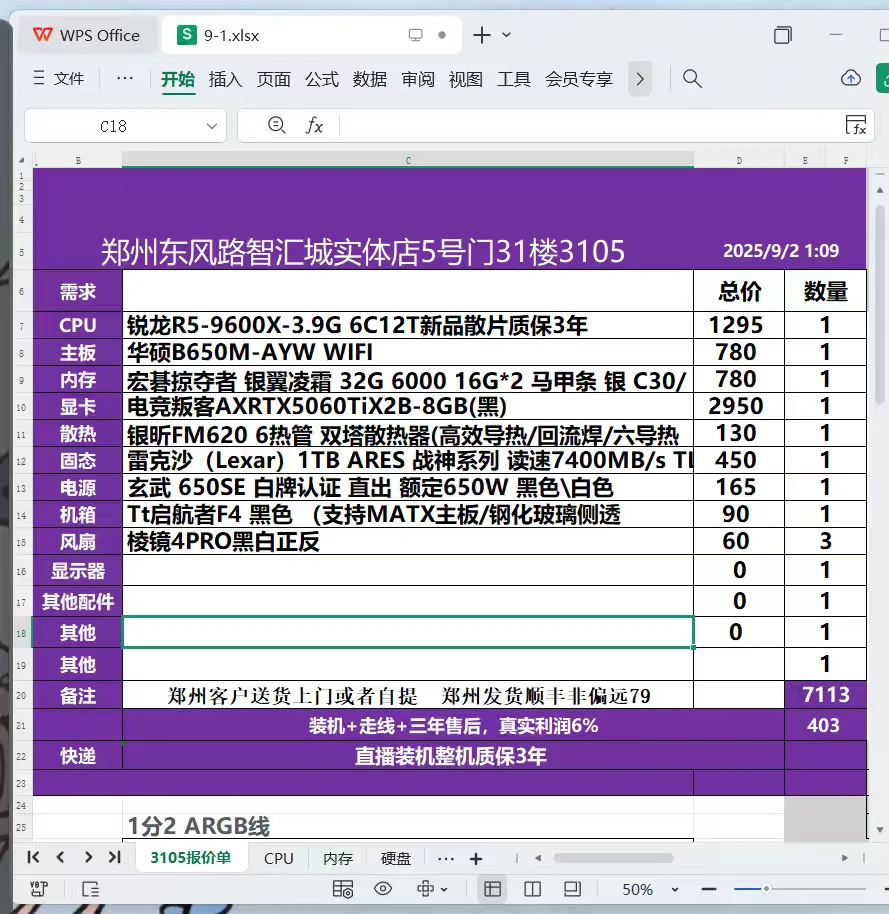The height and width of the screenshot is (914, 889).
Task: Click the select-all corner of the sheet
Action: point(22,160)
